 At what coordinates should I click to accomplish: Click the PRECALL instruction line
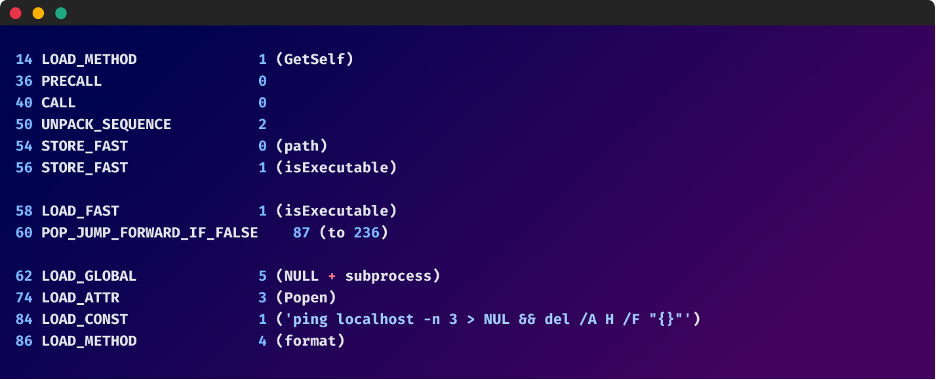point(141,81)
